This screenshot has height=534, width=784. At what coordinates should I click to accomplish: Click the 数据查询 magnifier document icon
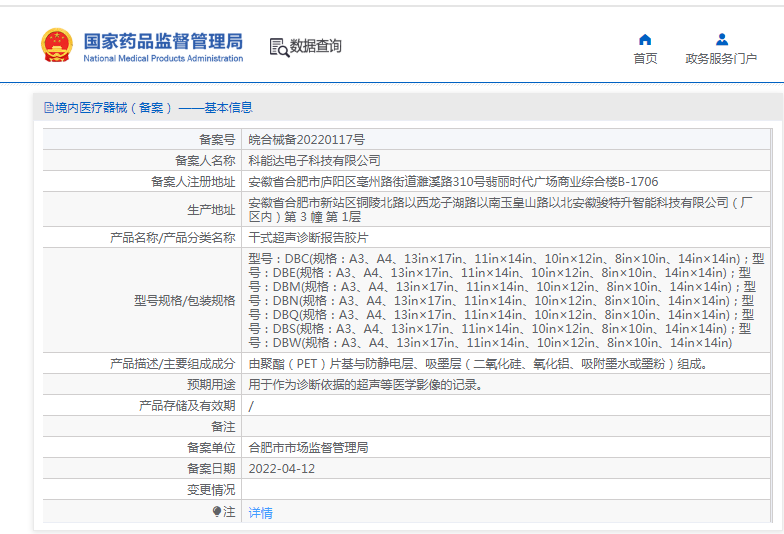[279, 47]
